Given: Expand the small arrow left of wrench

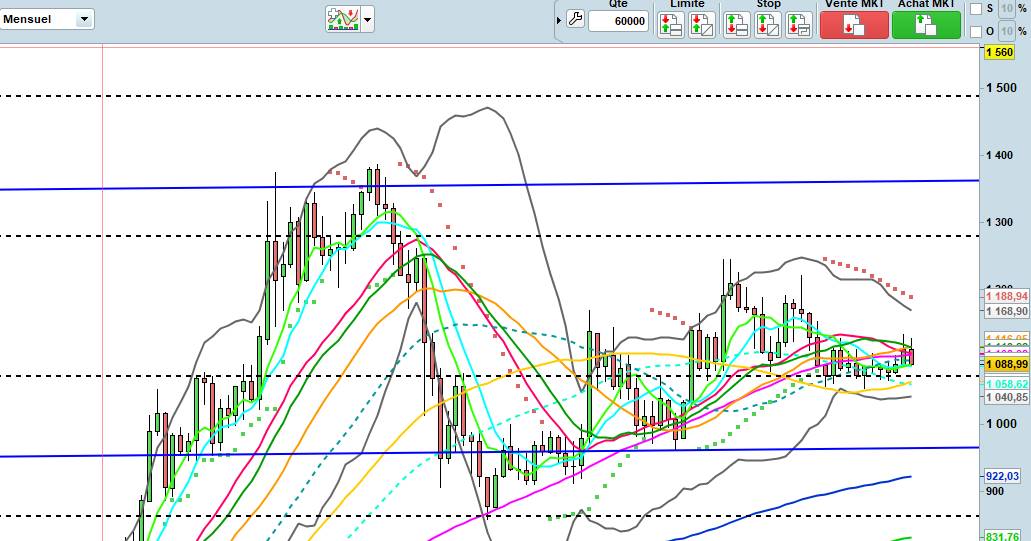Looking at the screenshot, I should click(559, 19).
